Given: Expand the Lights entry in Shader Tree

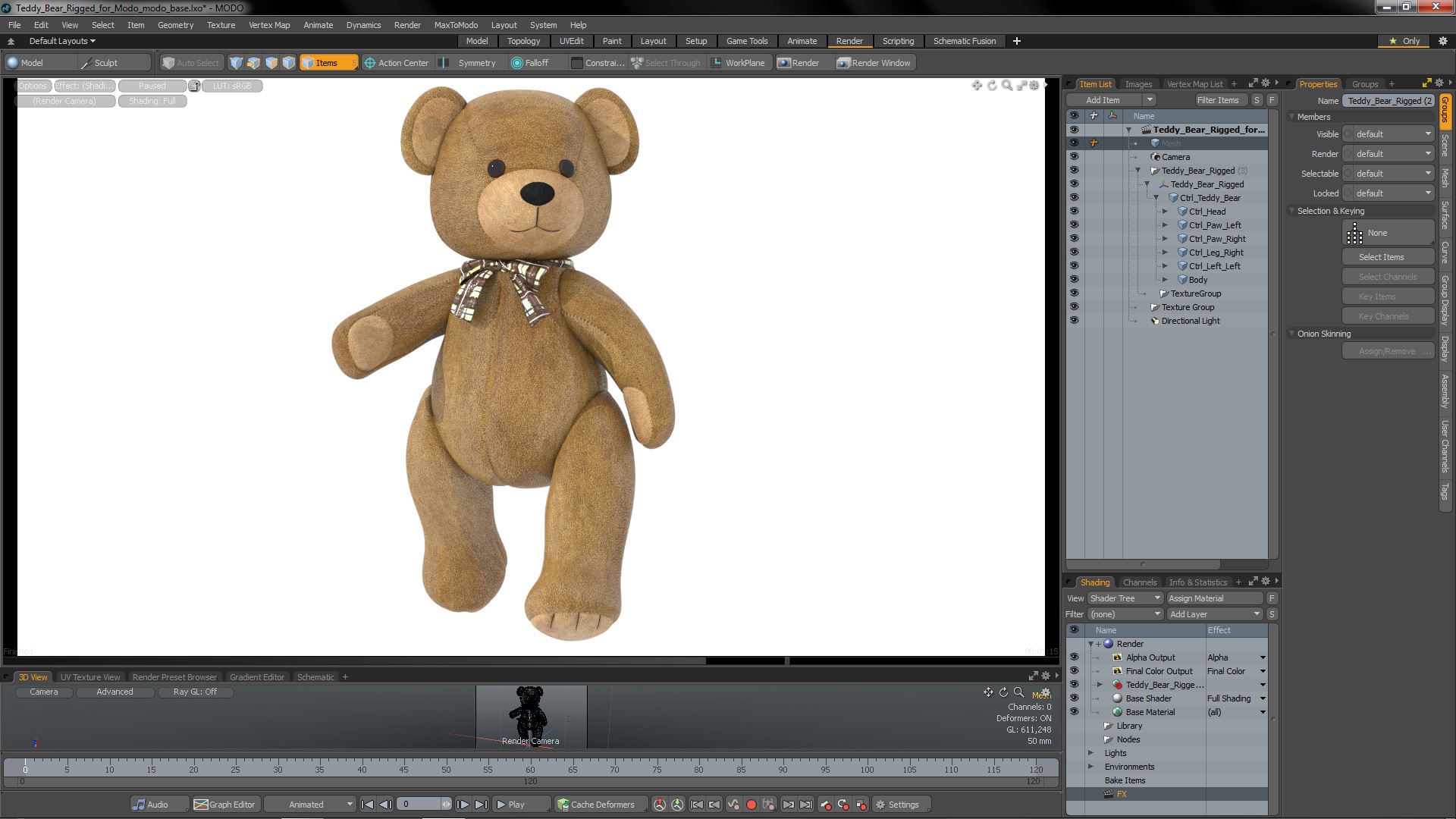Looking at the screenshot, I should (x=1091, y=753).
